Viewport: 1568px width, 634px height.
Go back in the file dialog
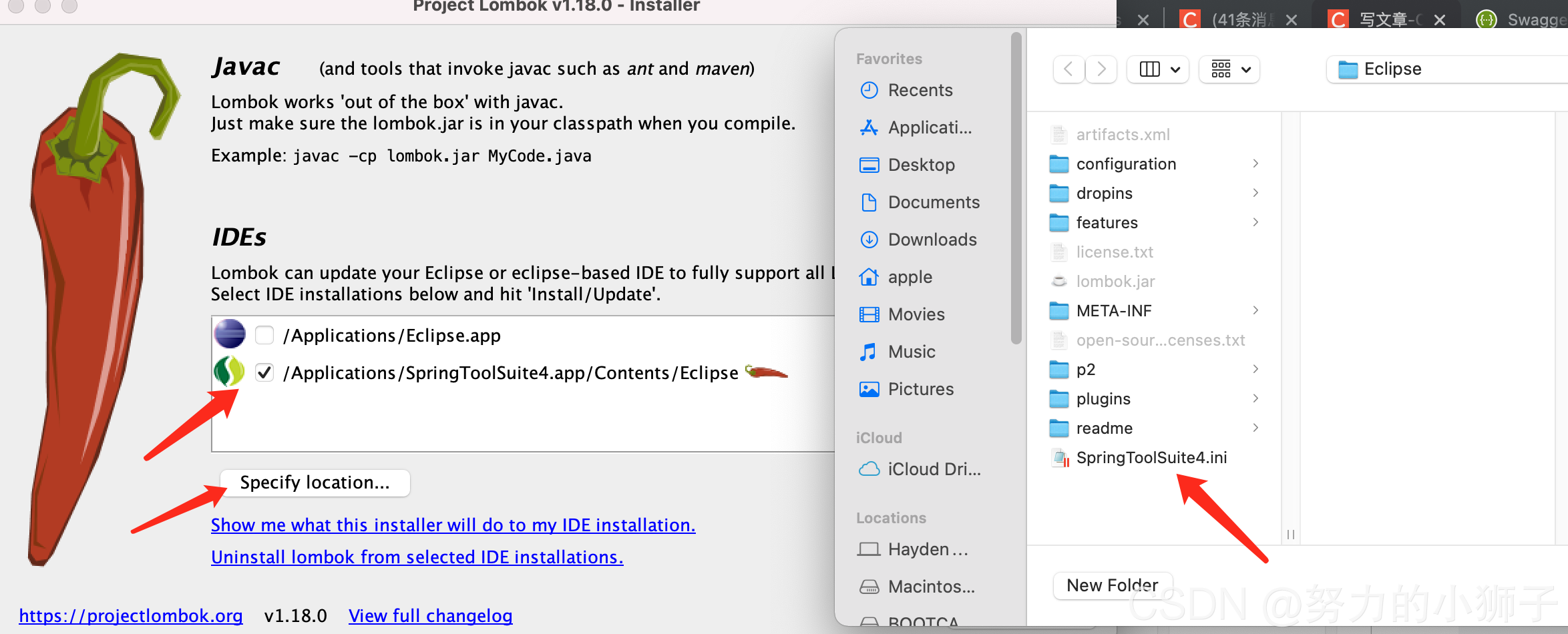tap(1068, 69)
